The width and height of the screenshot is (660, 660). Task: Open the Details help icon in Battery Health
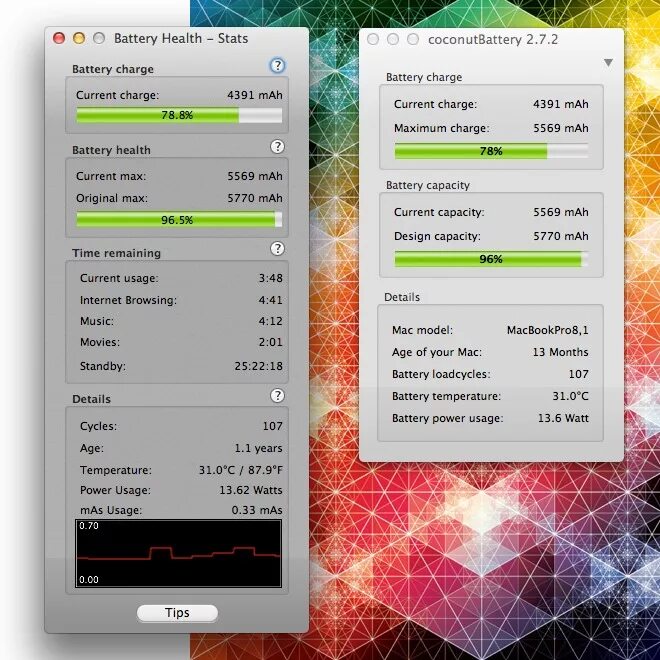(277, 396)
